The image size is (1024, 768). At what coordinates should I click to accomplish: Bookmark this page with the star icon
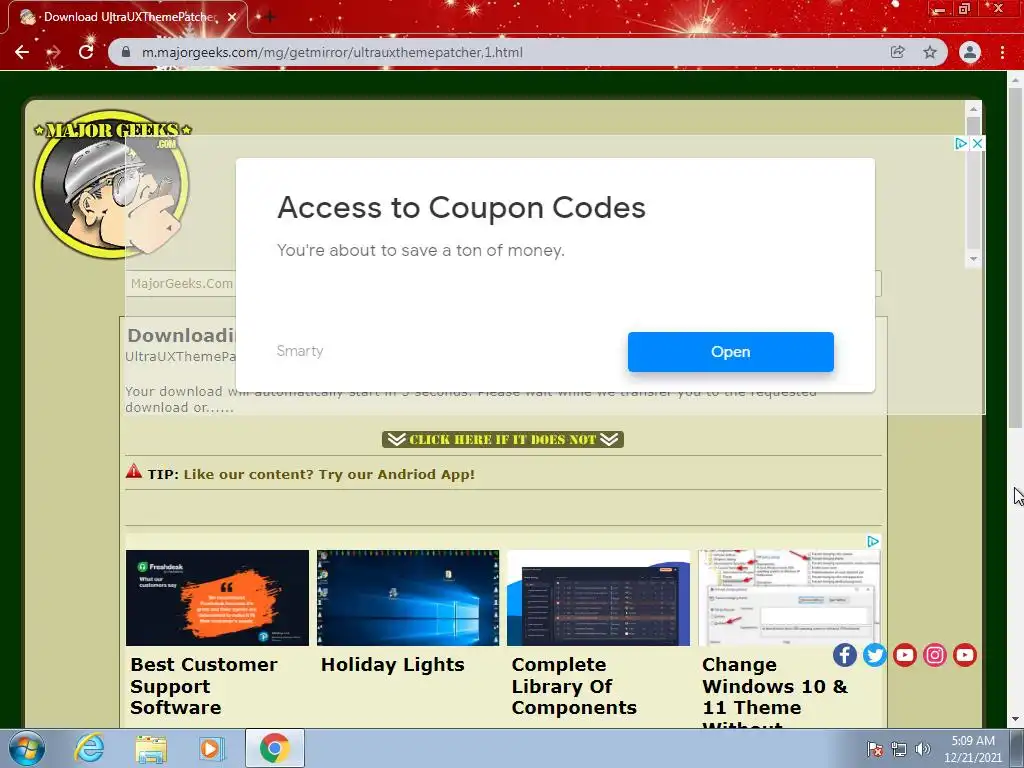(930, 52)
